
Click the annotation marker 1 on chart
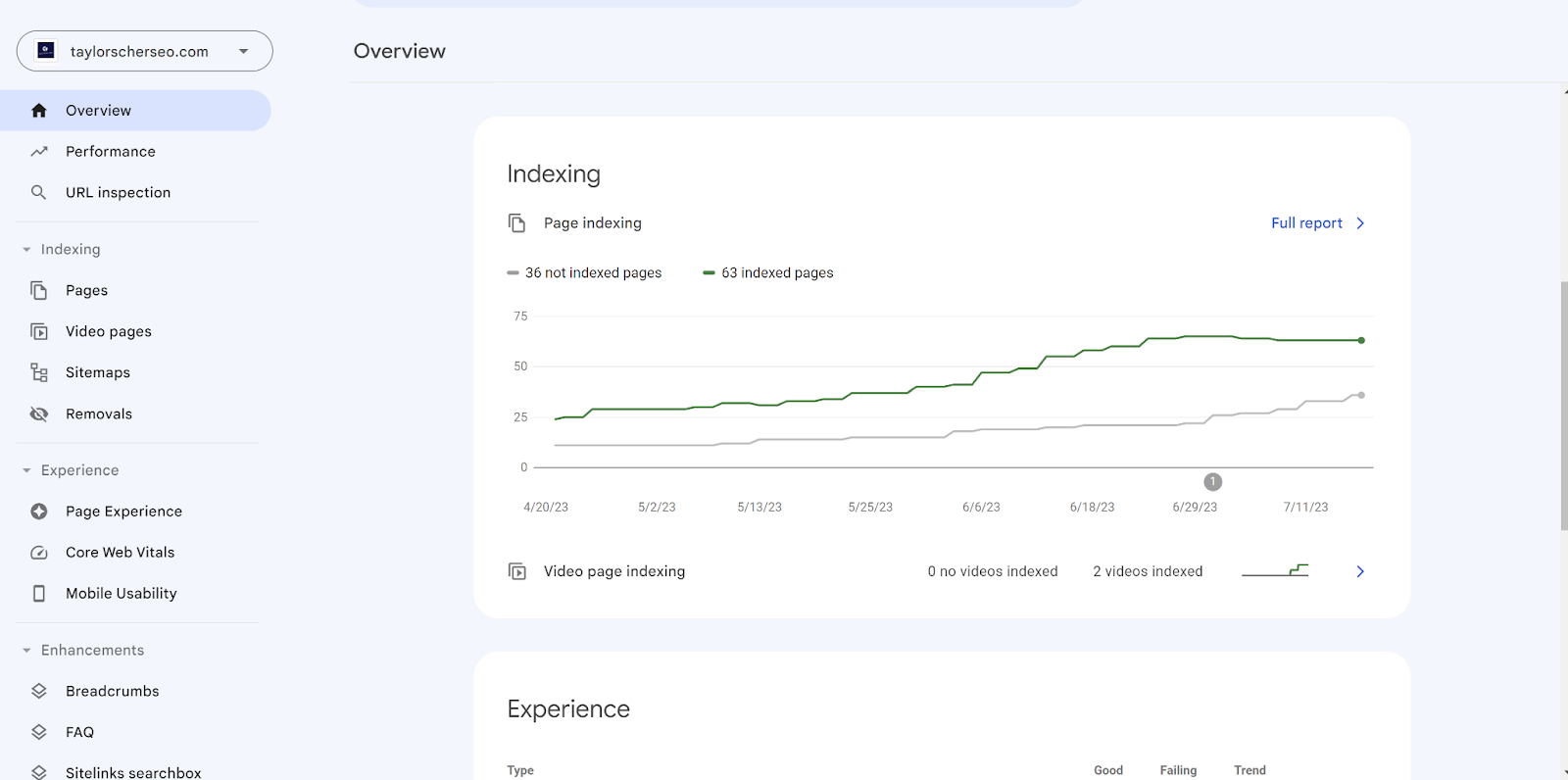1213,482
